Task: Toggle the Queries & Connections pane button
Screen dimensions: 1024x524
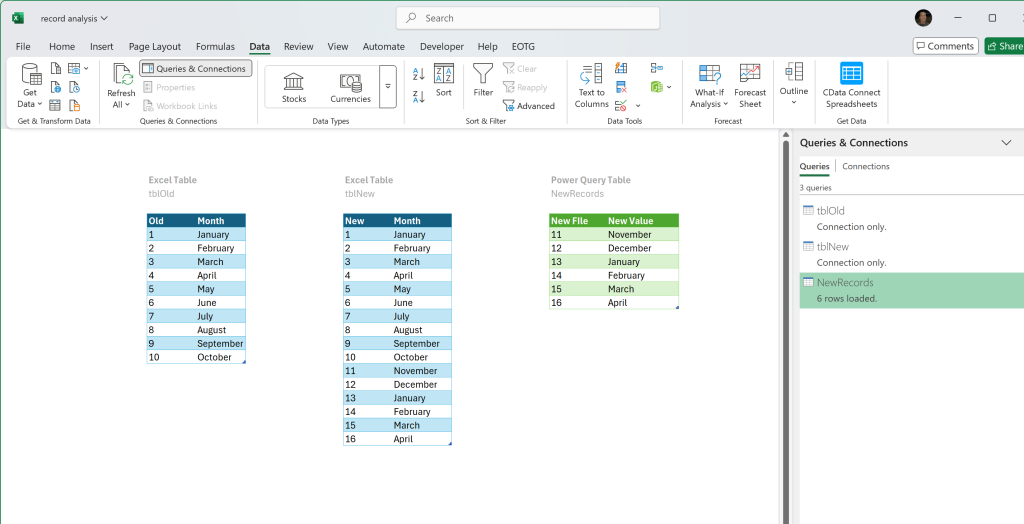Action: pyautogui.click(x=195, y=69)
